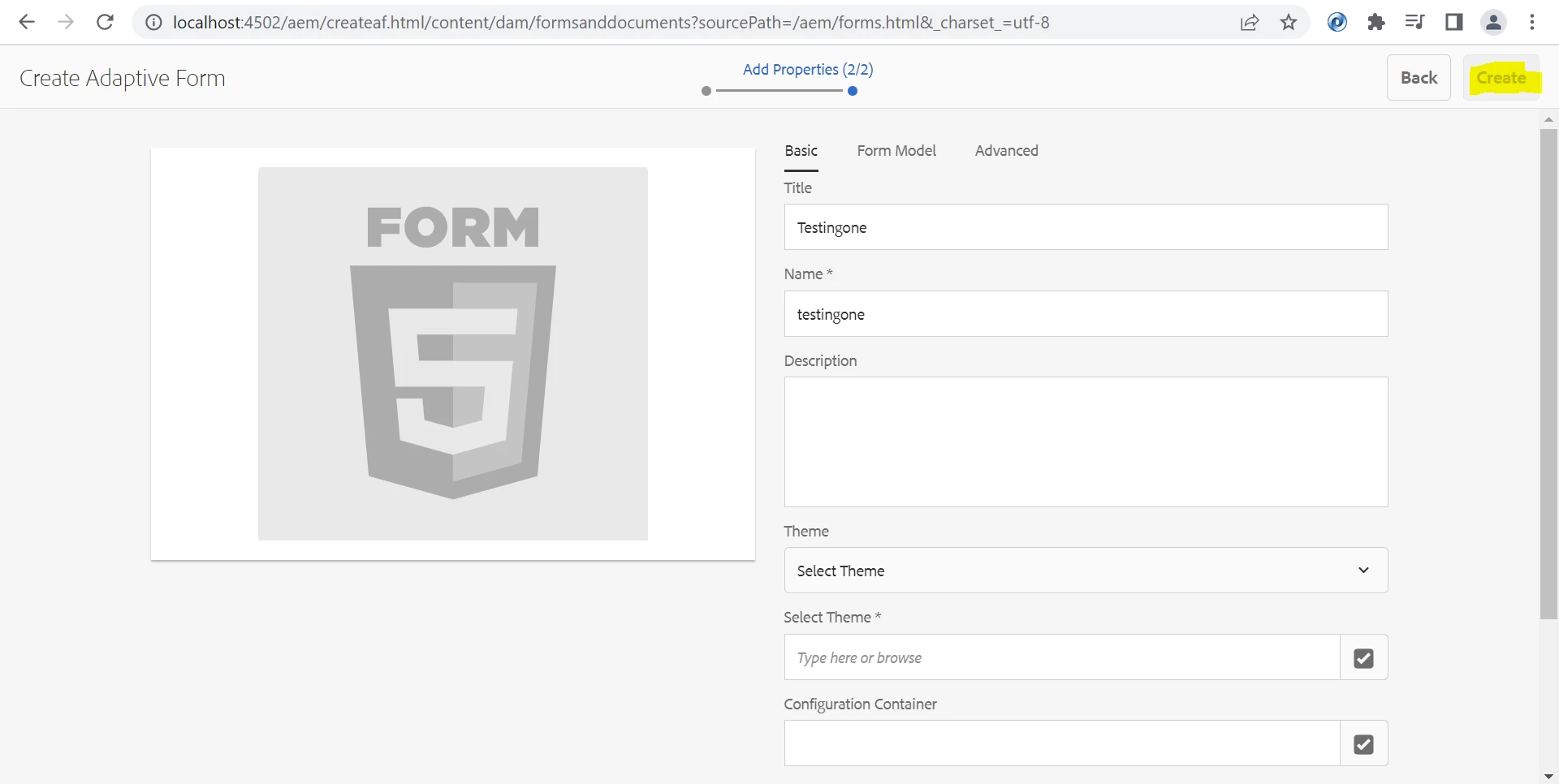
Task: Expand the Select Theme dropdown
Action: click(x=1086, y=571)
